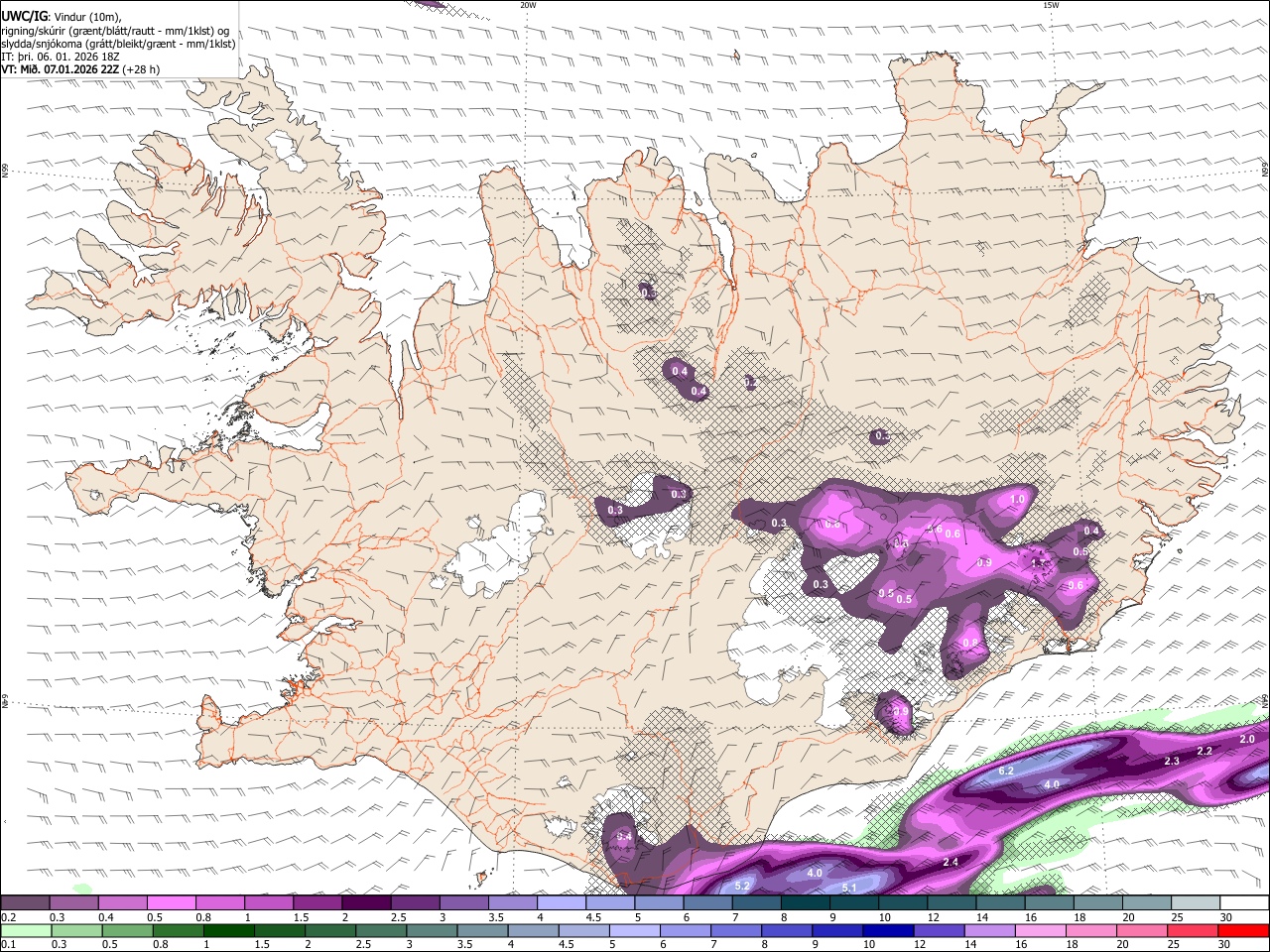
Task: Select the lower legend swatch starting at 6
Action: 686,930
